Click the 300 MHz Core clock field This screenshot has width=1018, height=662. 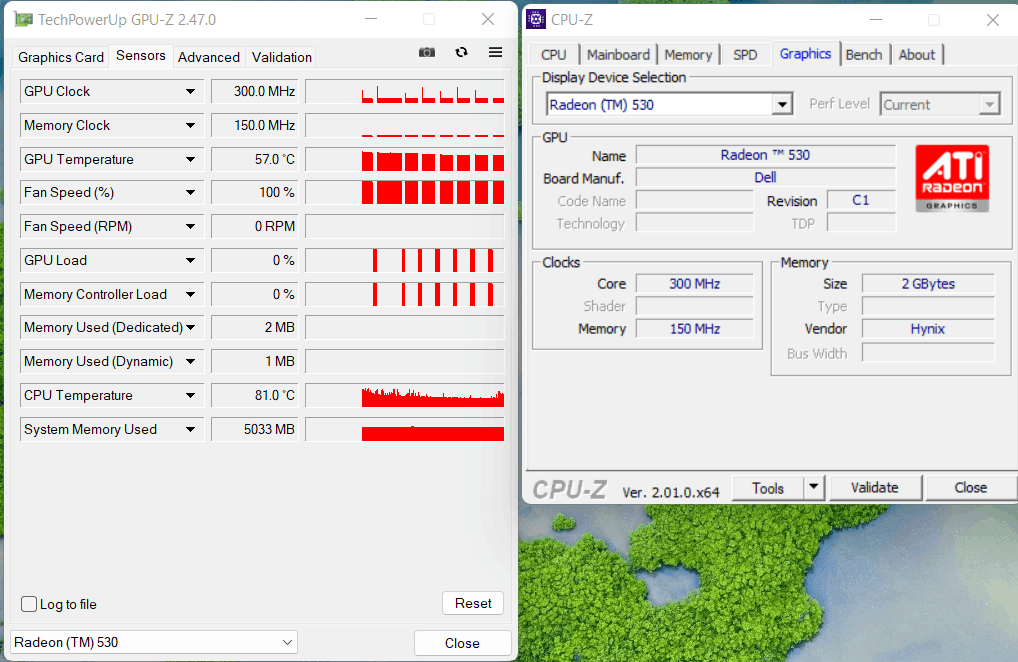[x=695, y=284]
